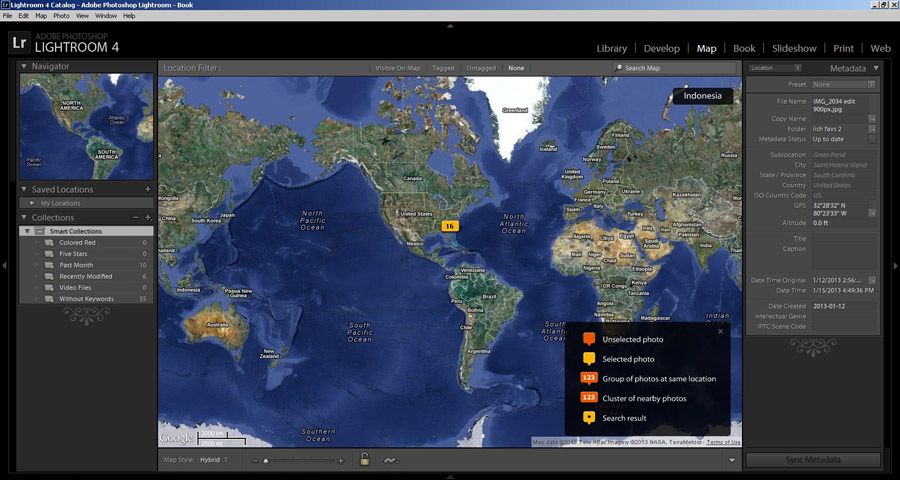Screen dimensions: 900x480
Task: Click the Five Stars smart collection icon
Action: (50, 254)
